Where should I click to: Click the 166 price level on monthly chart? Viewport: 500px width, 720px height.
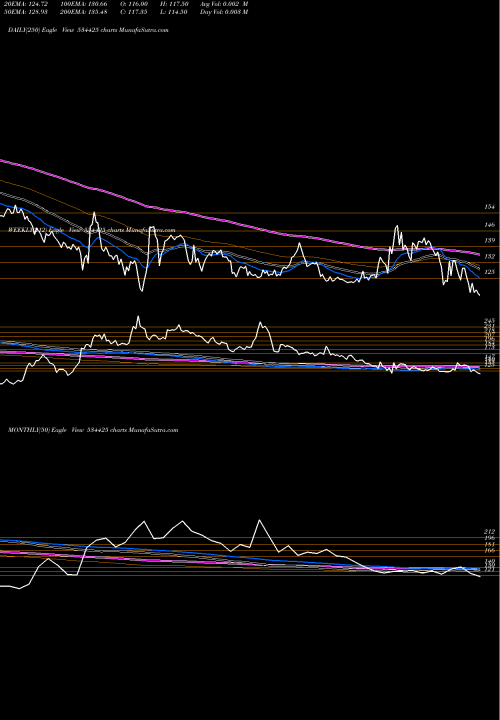click(489, 550)
